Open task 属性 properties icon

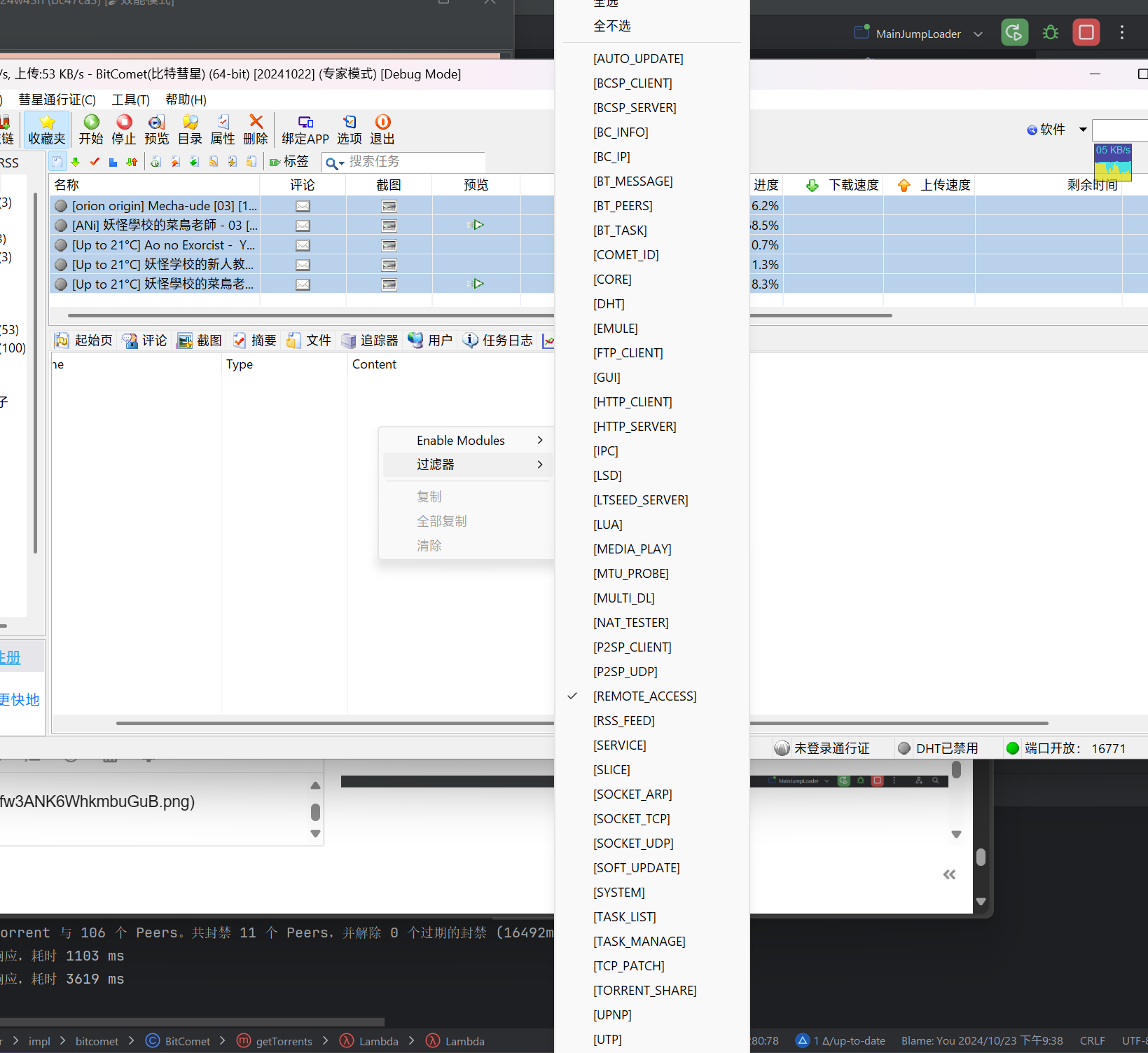tap(223, 122)
